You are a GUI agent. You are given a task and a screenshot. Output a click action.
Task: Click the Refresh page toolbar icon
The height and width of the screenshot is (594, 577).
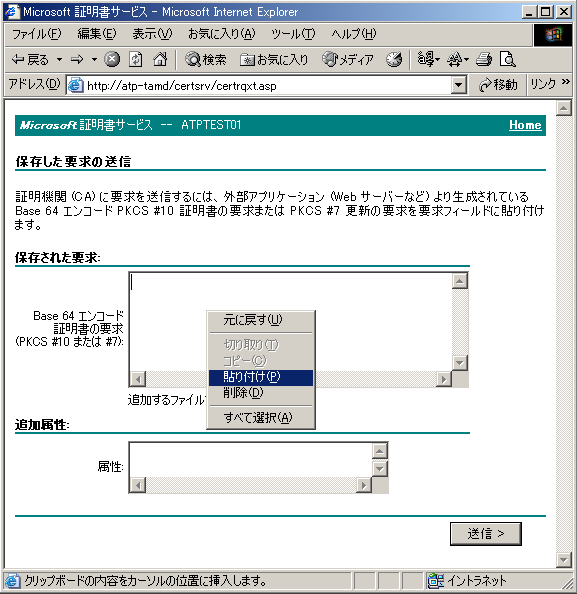(x=136, y=59)
